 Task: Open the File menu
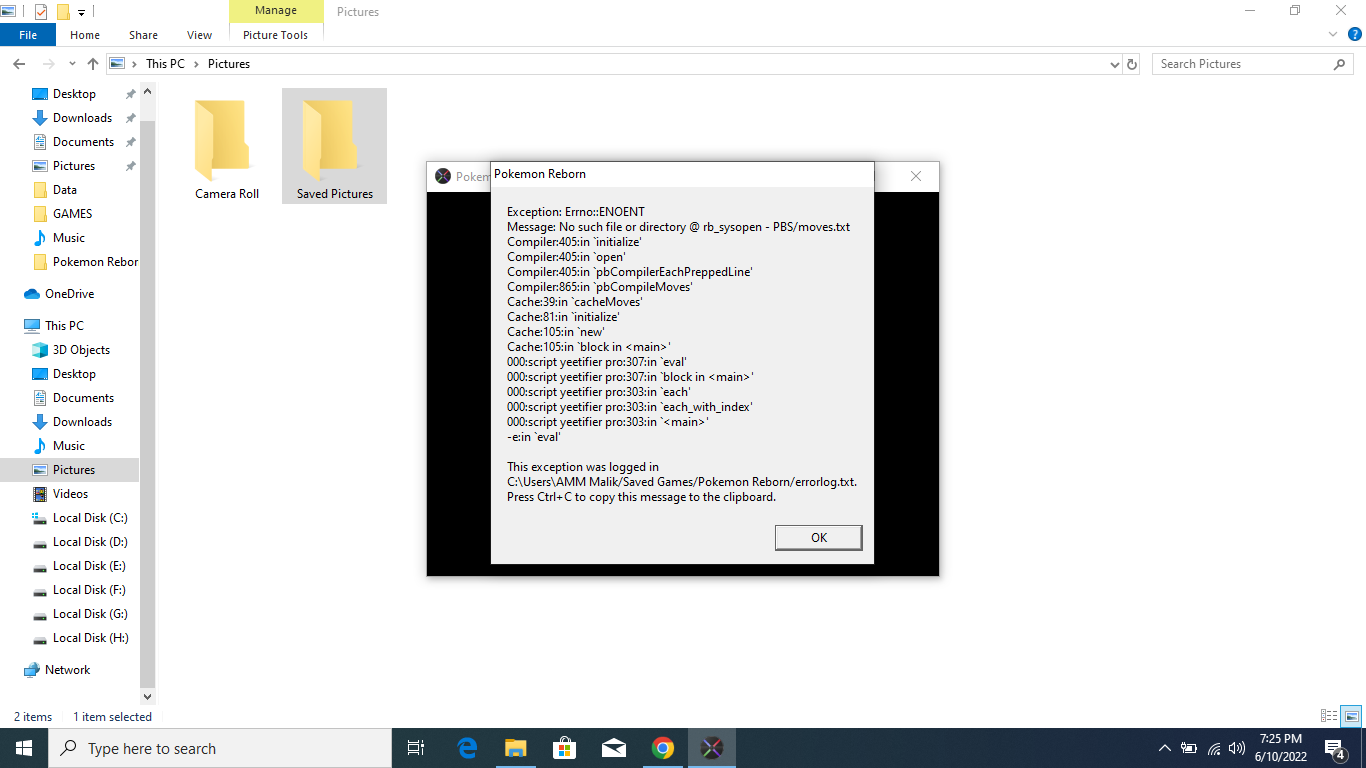28,35
